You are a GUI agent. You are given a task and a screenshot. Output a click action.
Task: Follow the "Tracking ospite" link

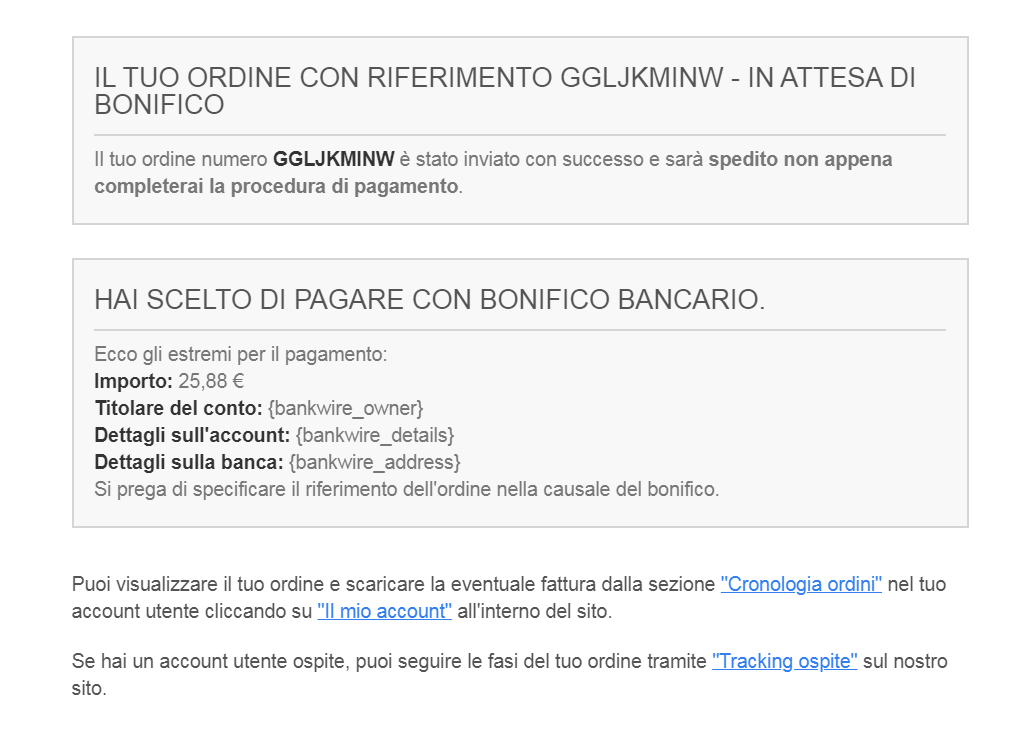click(785, 661)
